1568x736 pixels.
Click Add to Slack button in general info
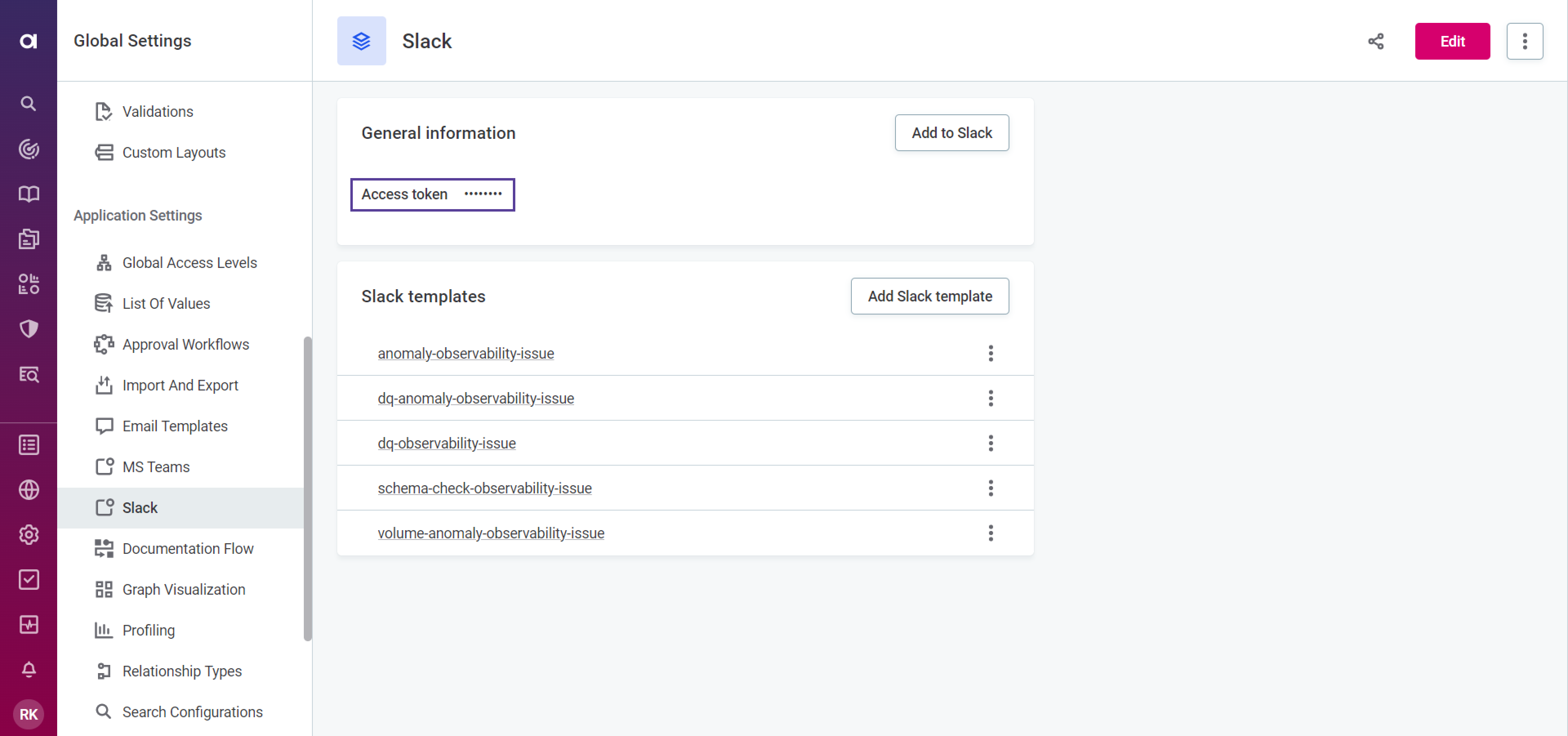951,131
